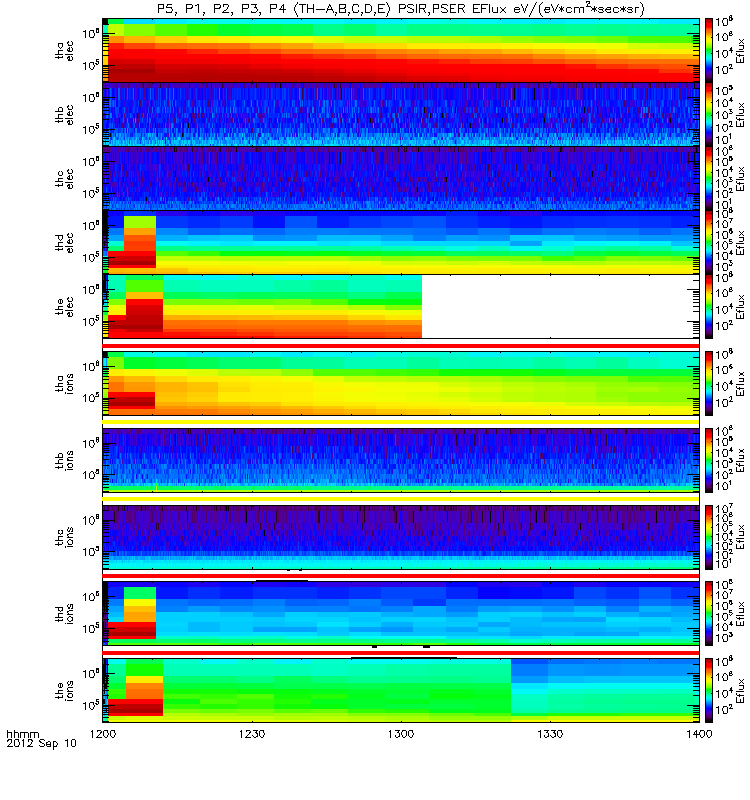The height and width of the screenshot is (800, 750).
Task: Select the 'thd elec' panel label
Action: tap(65, 243)
